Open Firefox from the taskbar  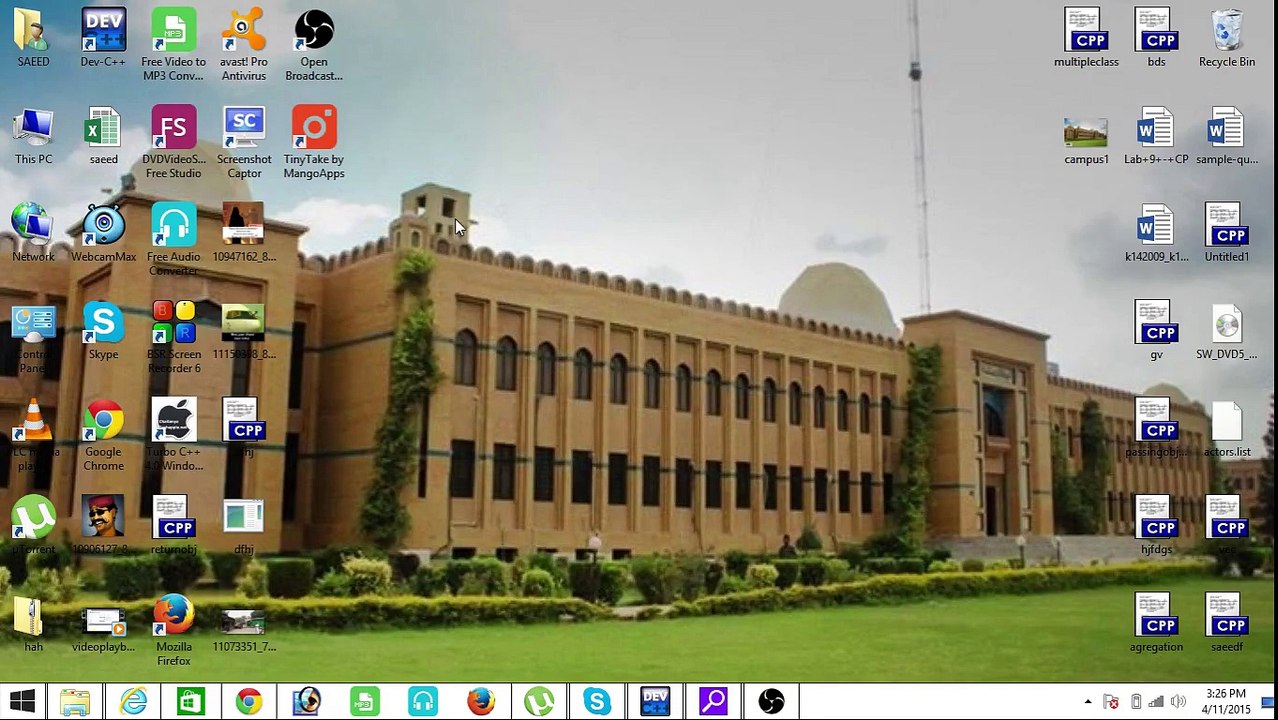click(481, 701)
